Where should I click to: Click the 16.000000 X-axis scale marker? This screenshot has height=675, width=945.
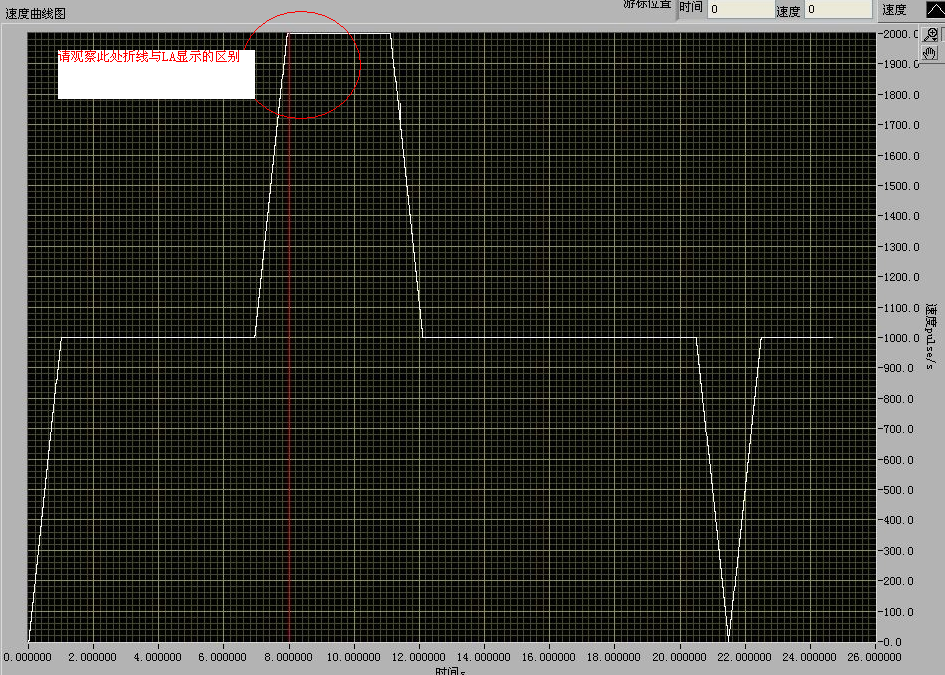548,657
